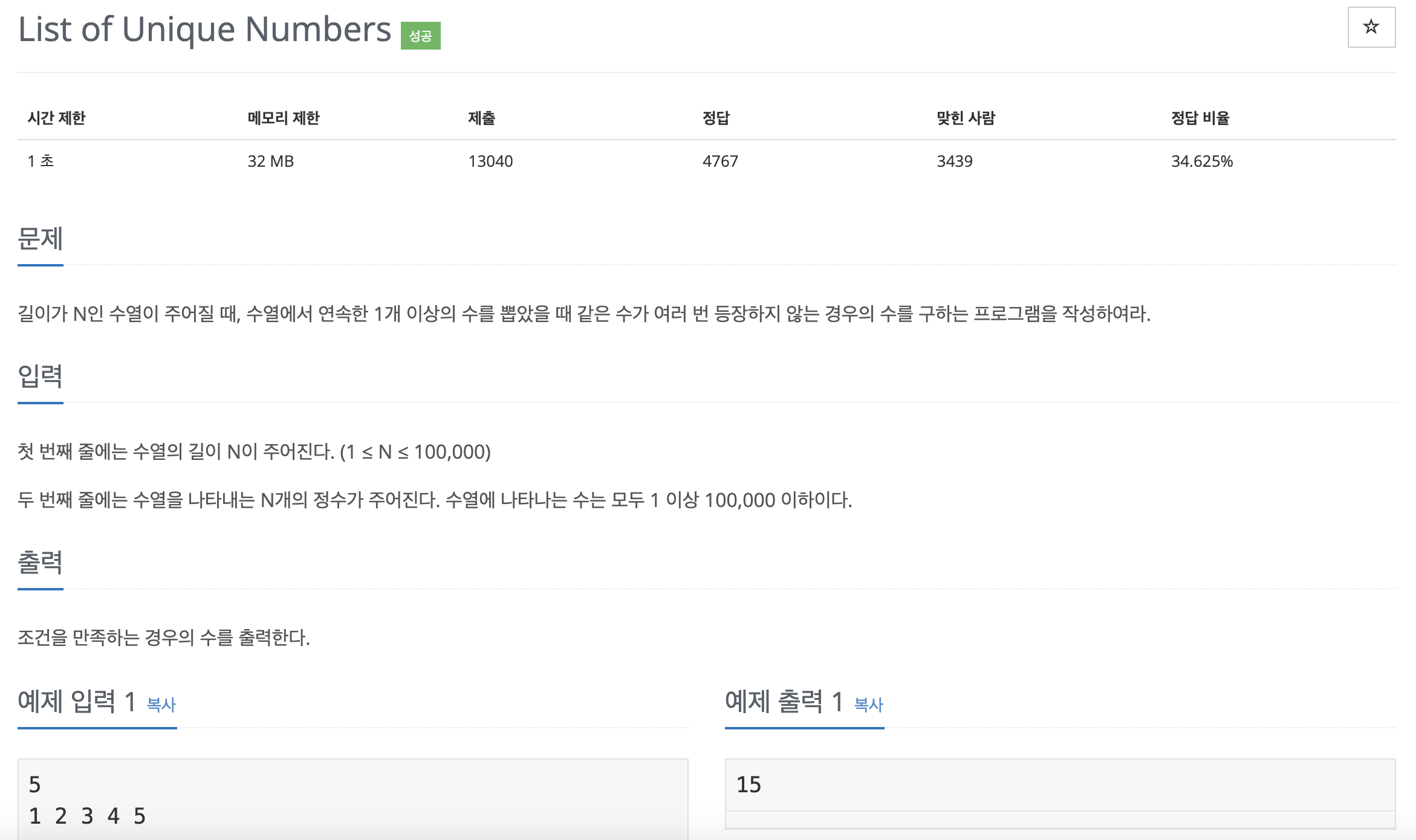The height and width of the screenshot is (840, 1416).
Task: Click the 맞힌 사람 value 3439
Action: click(x=955, y=161)
